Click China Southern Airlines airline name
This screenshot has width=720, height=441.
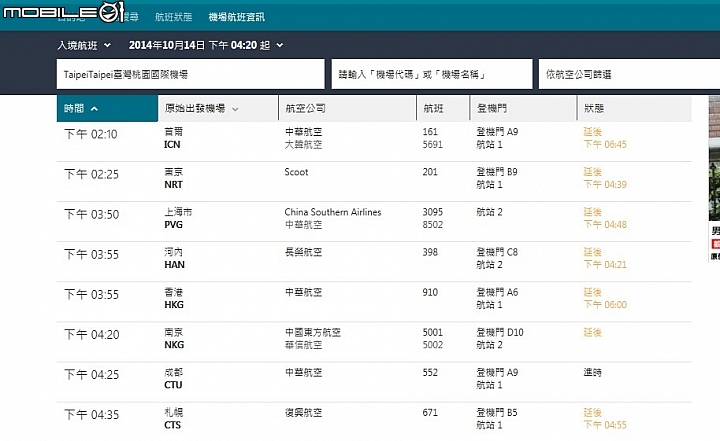[x=333, y=212]
